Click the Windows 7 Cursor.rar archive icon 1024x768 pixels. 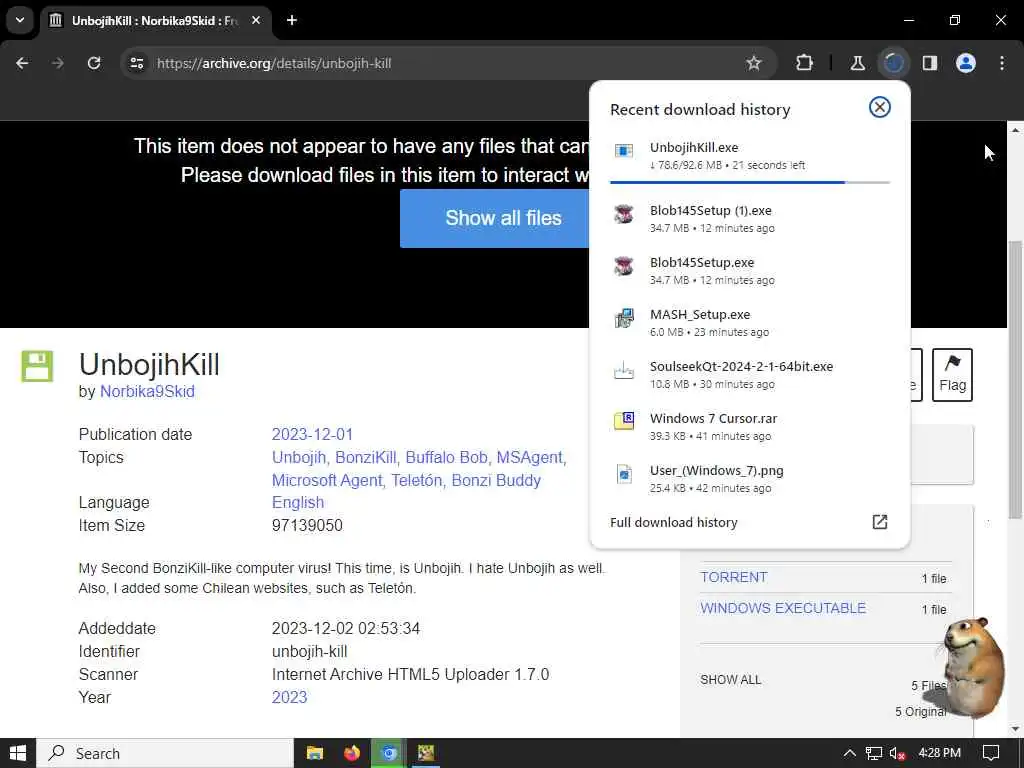(x=624, y=421)
